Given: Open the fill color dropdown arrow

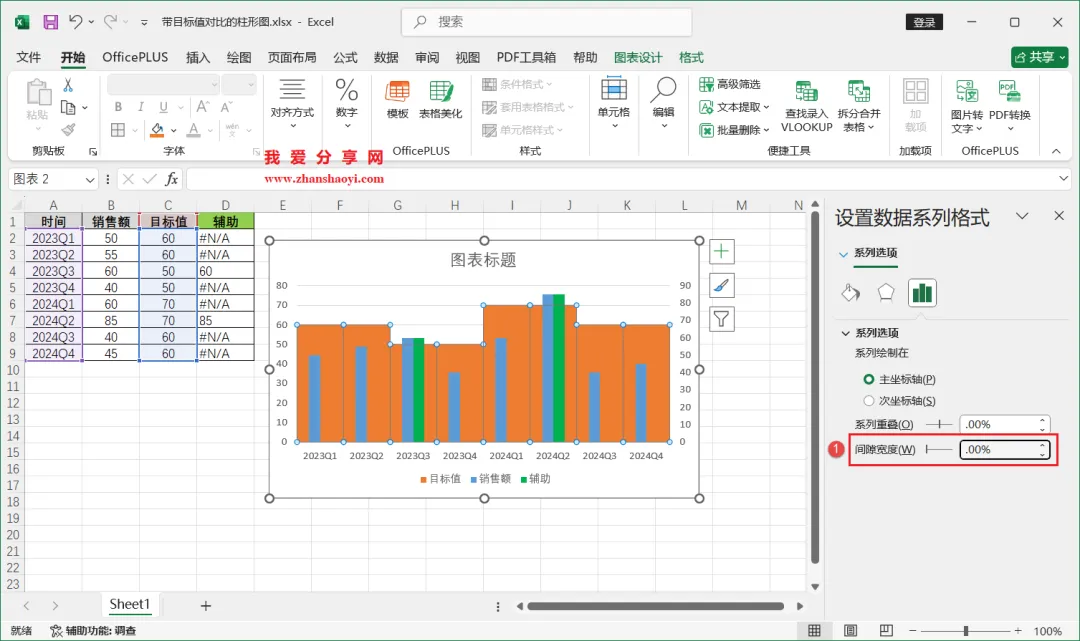Looking at the screenshot, I should pyautogui.click(x=174, y=130).
